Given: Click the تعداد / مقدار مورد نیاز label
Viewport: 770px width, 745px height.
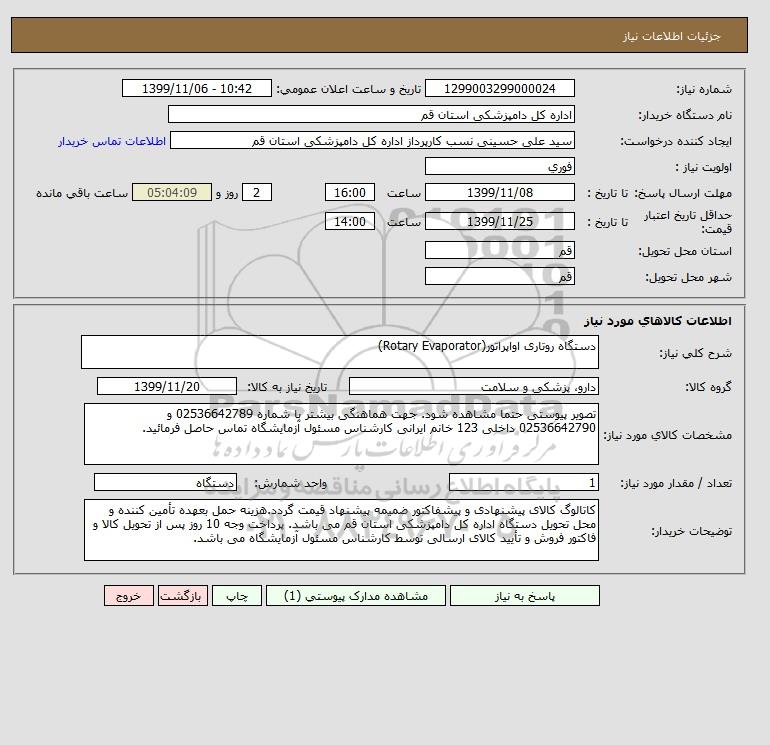Looking at the screenshot, I should [676, 483].
